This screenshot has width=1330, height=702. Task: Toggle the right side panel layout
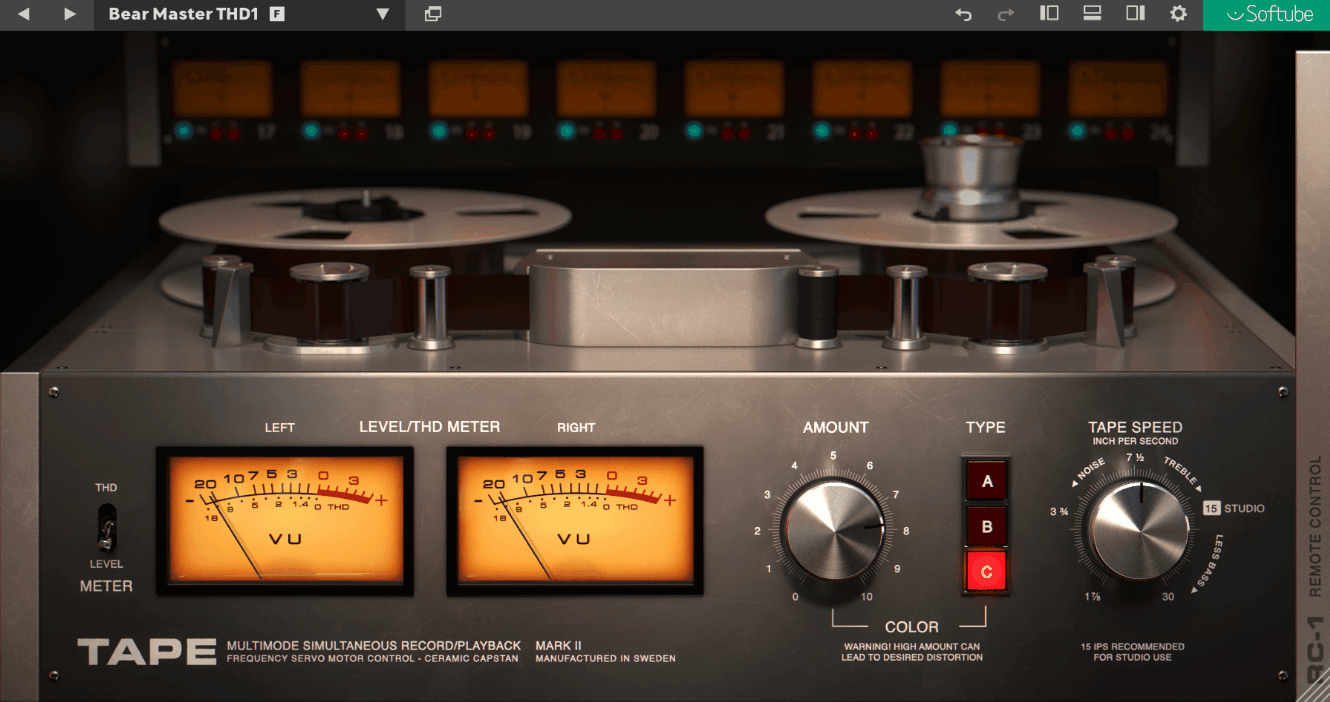pos(1135,14)
